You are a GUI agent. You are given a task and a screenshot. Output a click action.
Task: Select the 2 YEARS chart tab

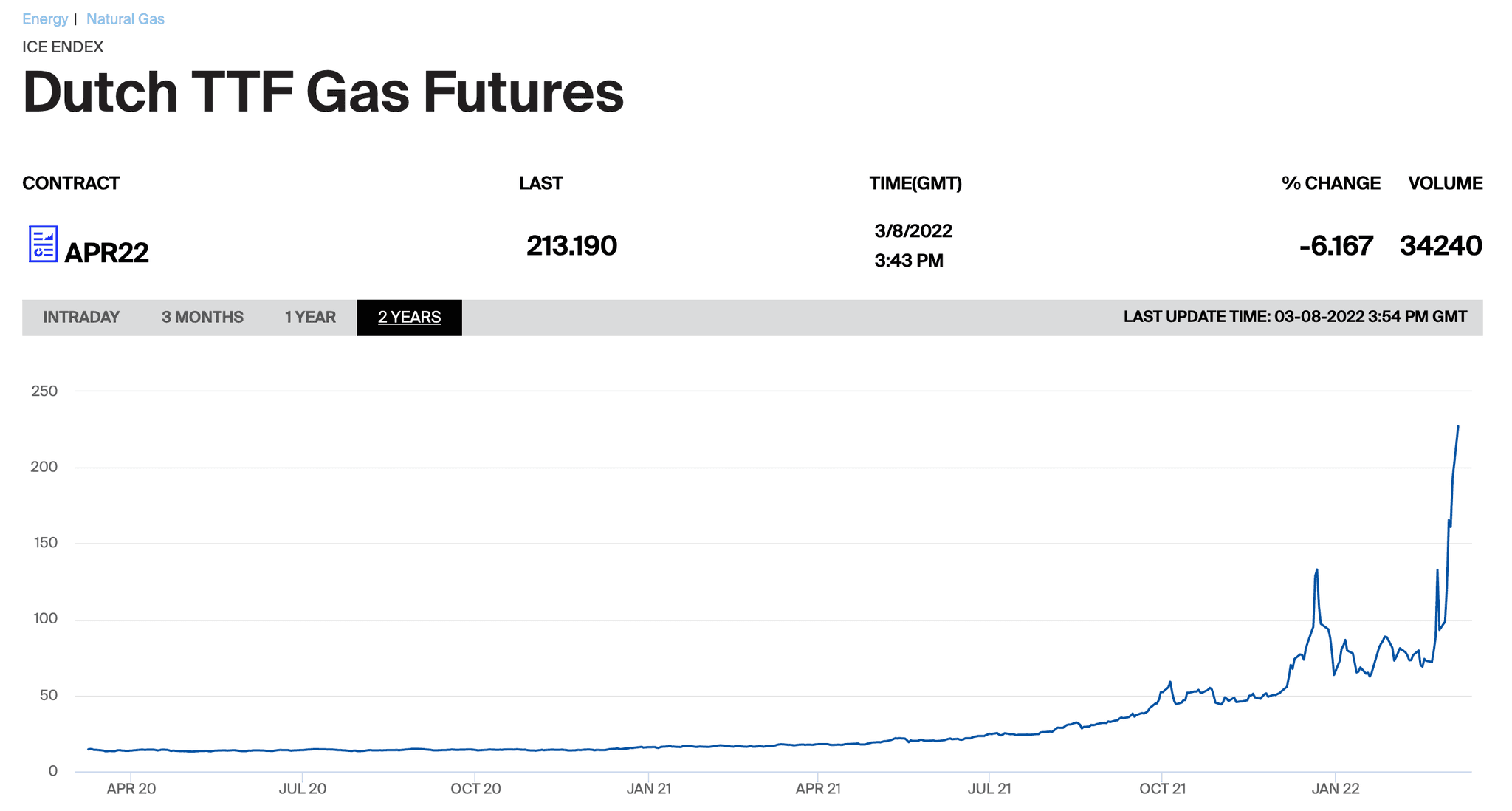(409, 318)
